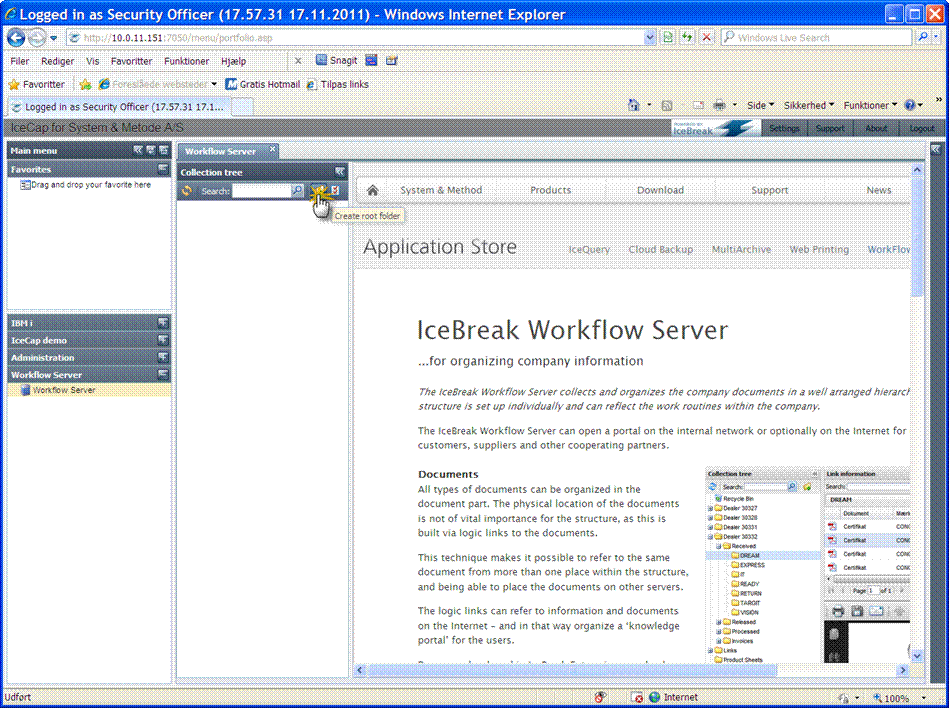Open the Funktioner dropdown in the command bar
The height and width of the screenshot is (708, 949).
(870, 105)
